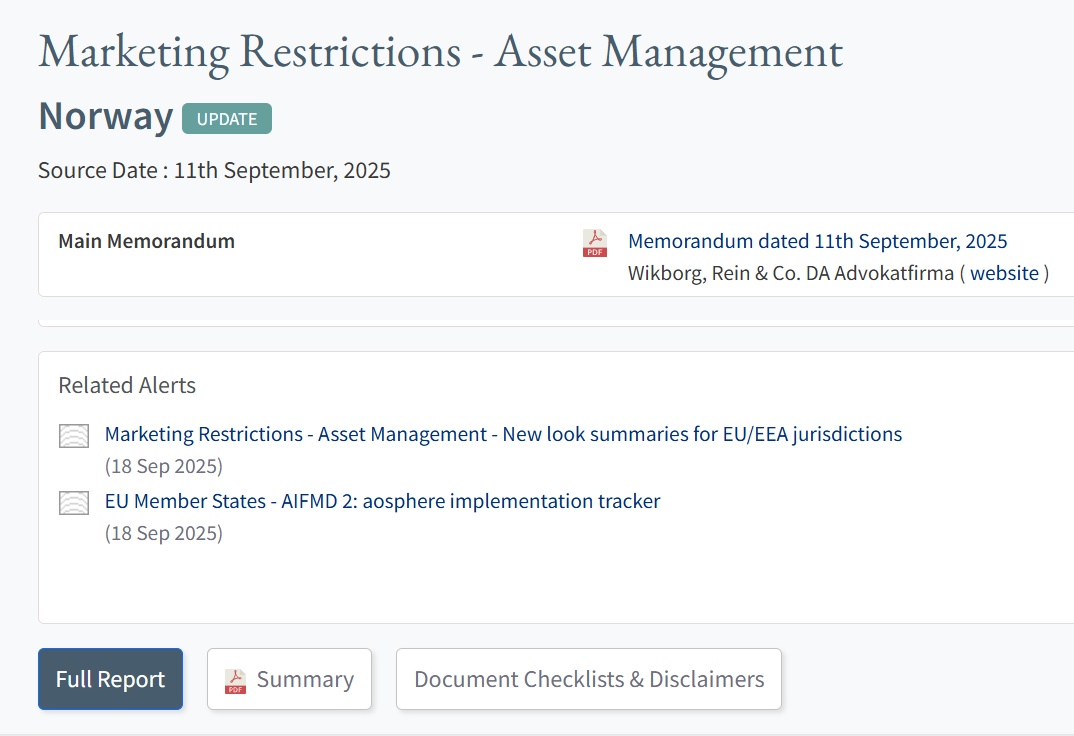Click the Wikborg, Rein & Co. DA Advokatfirma name
Screen dimensions: 1074x736
coord(790,273)
